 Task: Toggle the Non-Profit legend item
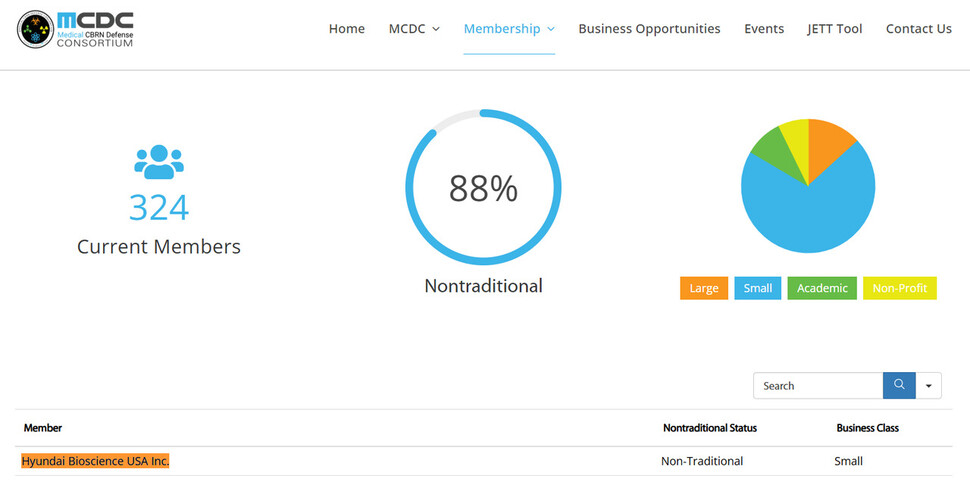(x=899, y=288)
